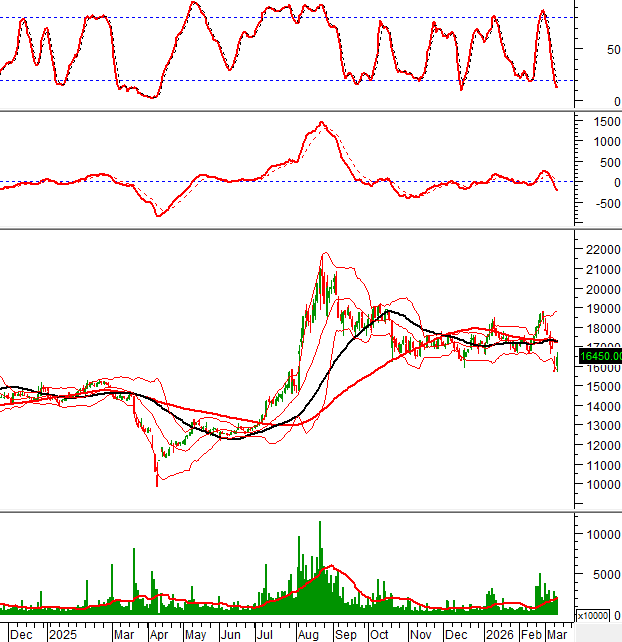Select the 2025 year label on the time axis
622x642 pixels.
[62, 634]
